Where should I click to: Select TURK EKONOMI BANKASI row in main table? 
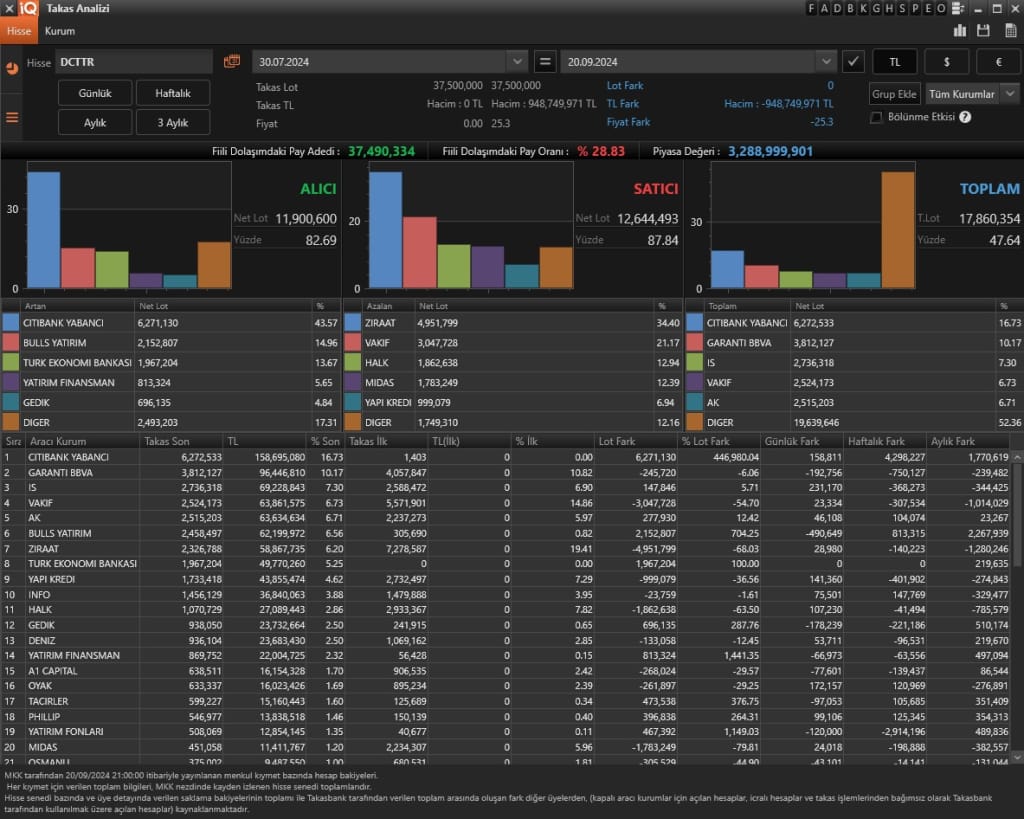tap(505, 564)
